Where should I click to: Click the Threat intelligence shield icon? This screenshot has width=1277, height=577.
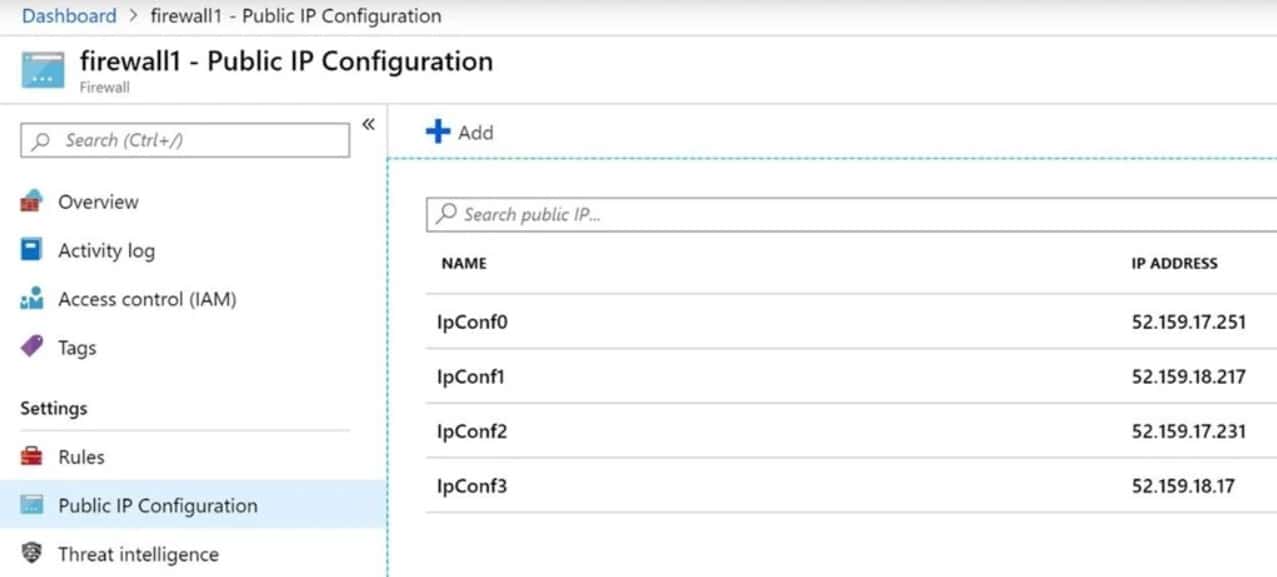[x=32, y=554]
